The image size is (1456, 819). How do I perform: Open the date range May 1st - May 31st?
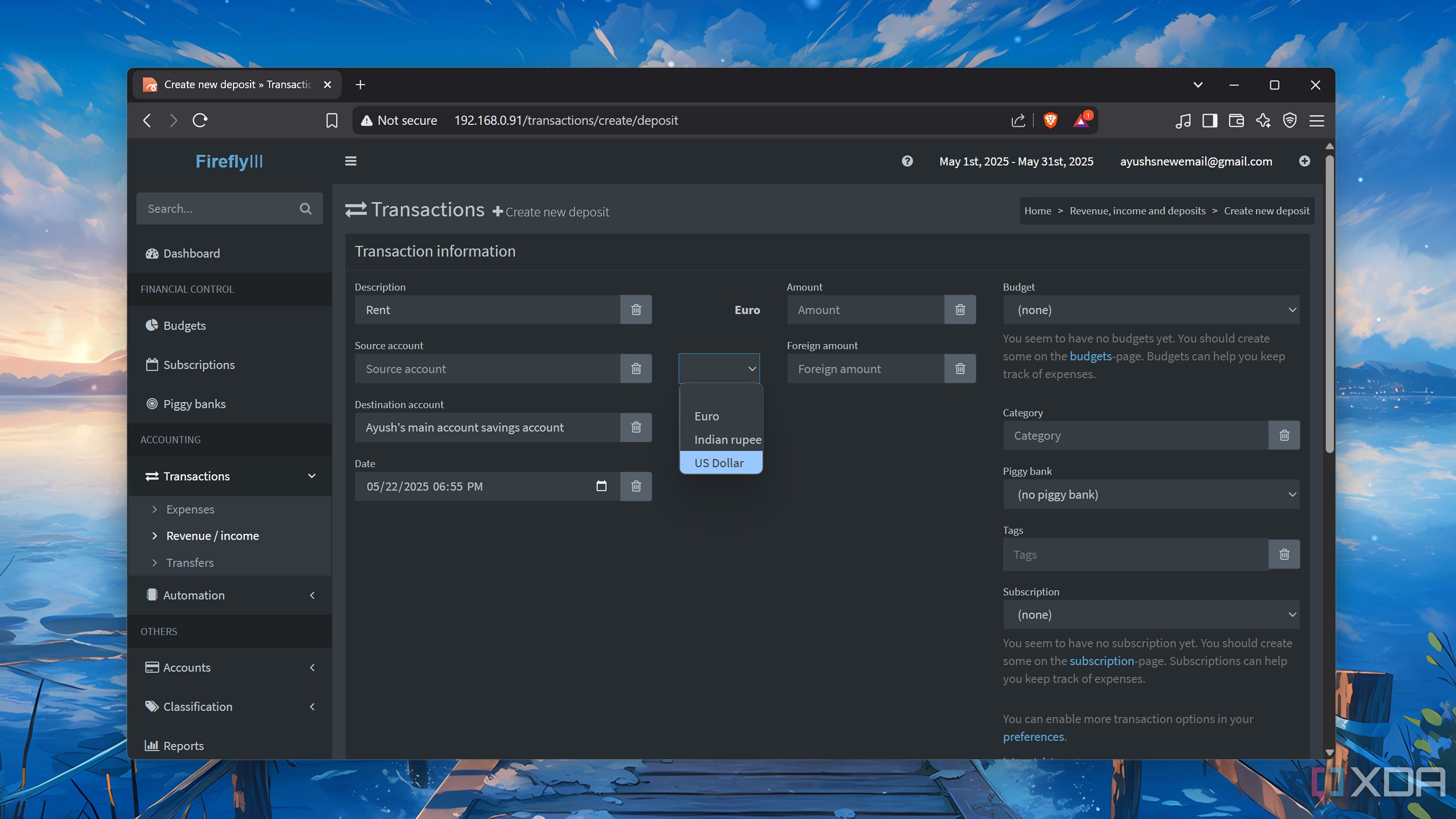coord(1016,161)
